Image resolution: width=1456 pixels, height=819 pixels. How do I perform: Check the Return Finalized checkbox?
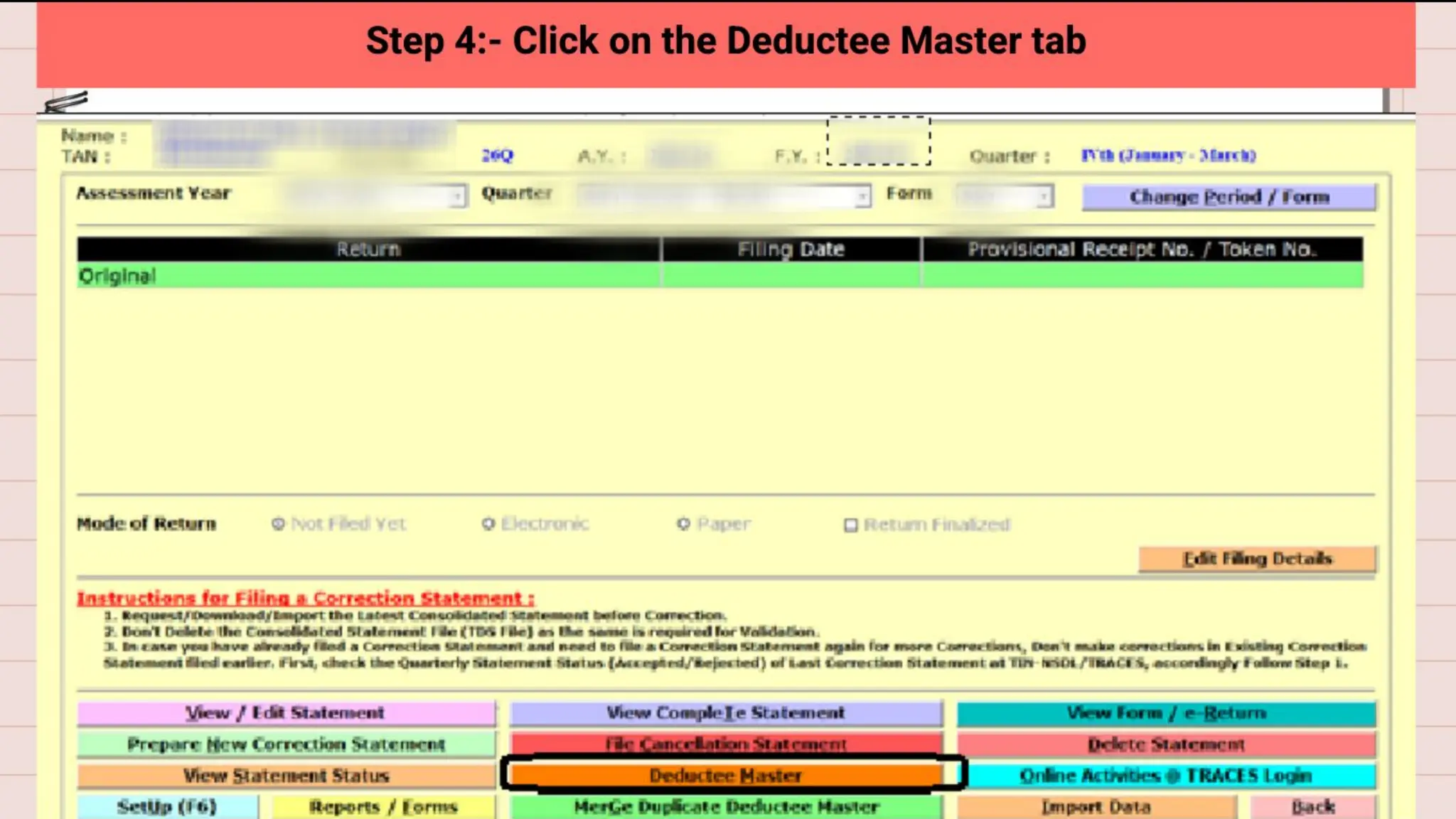click(x=850, y=525)
